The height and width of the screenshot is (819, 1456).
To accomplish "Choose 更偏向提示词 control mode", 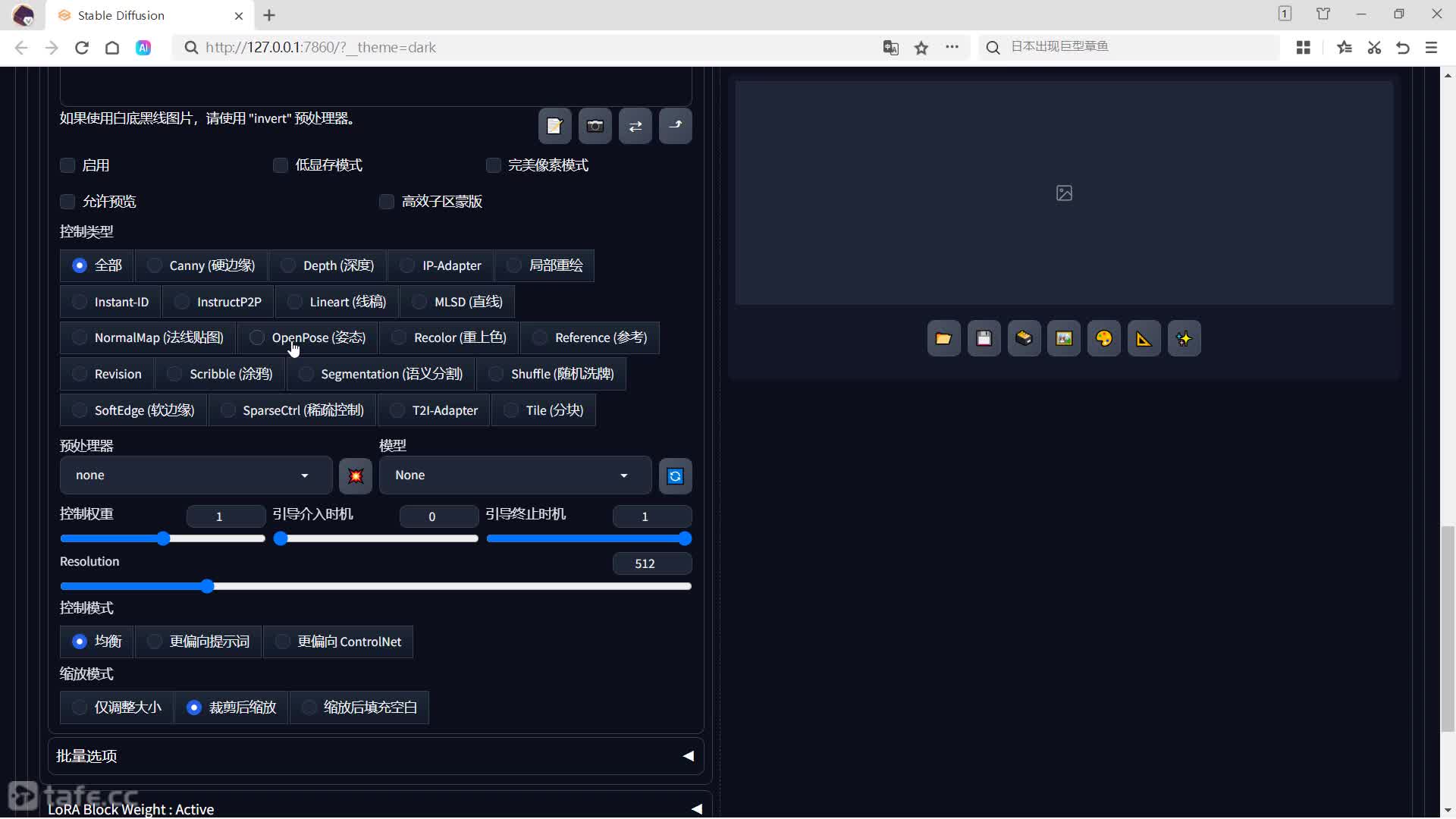I will coord(198,642).
